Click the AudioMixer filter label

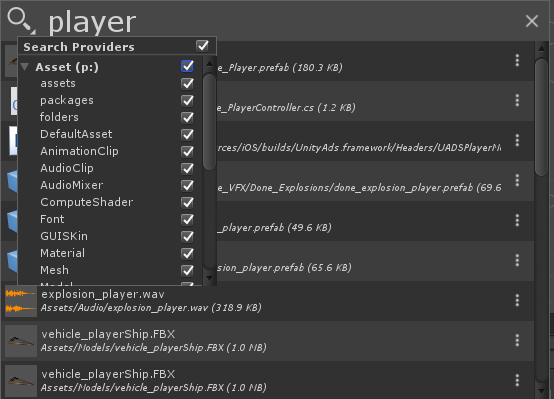click(x=72, y=185)
